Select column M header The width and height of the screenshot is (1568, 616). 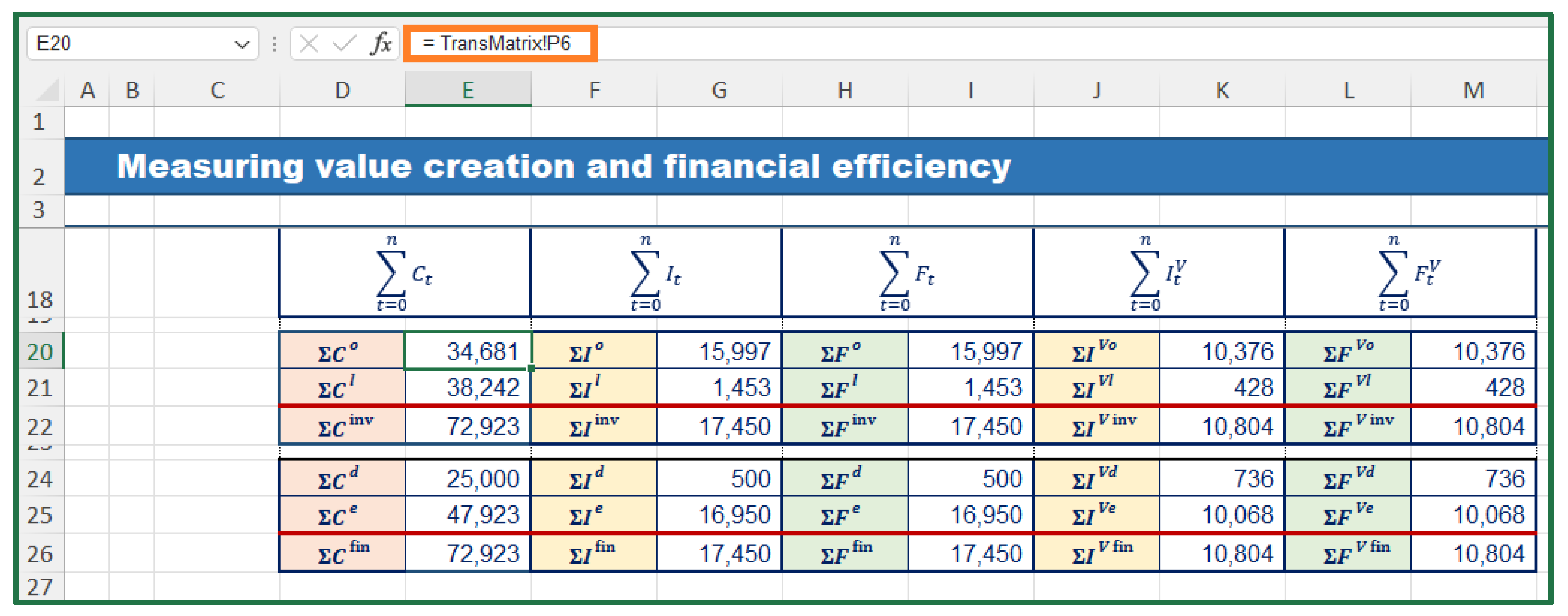tap(1473, 91)
